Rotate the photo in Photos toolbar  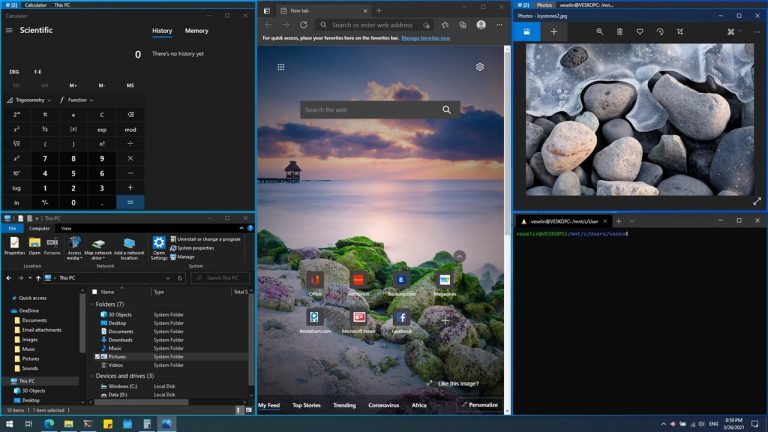(x=660, y=31)
